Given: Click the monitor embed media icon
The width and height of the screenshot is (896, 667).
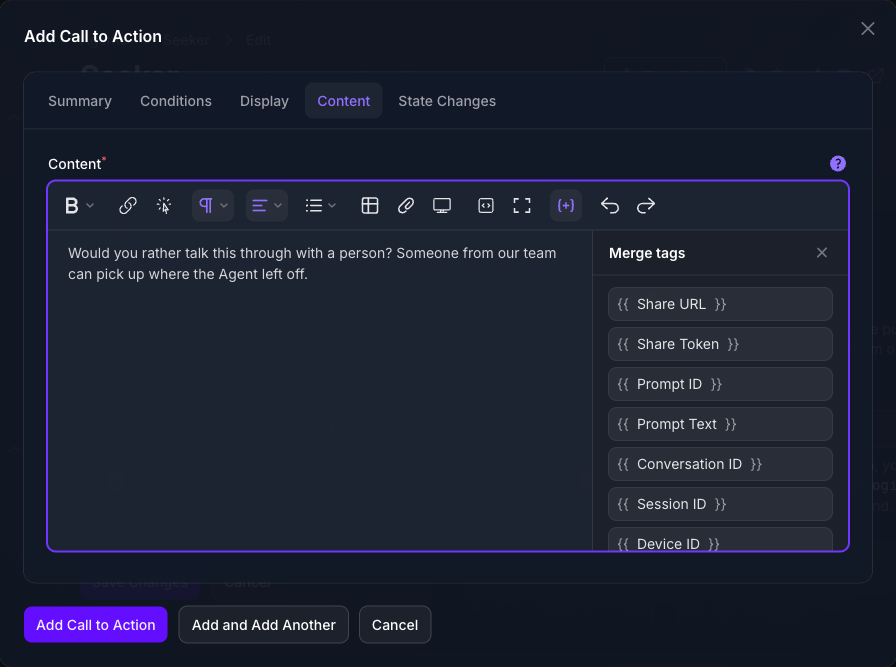Looking at the screenshot, I should pos(442,205).
